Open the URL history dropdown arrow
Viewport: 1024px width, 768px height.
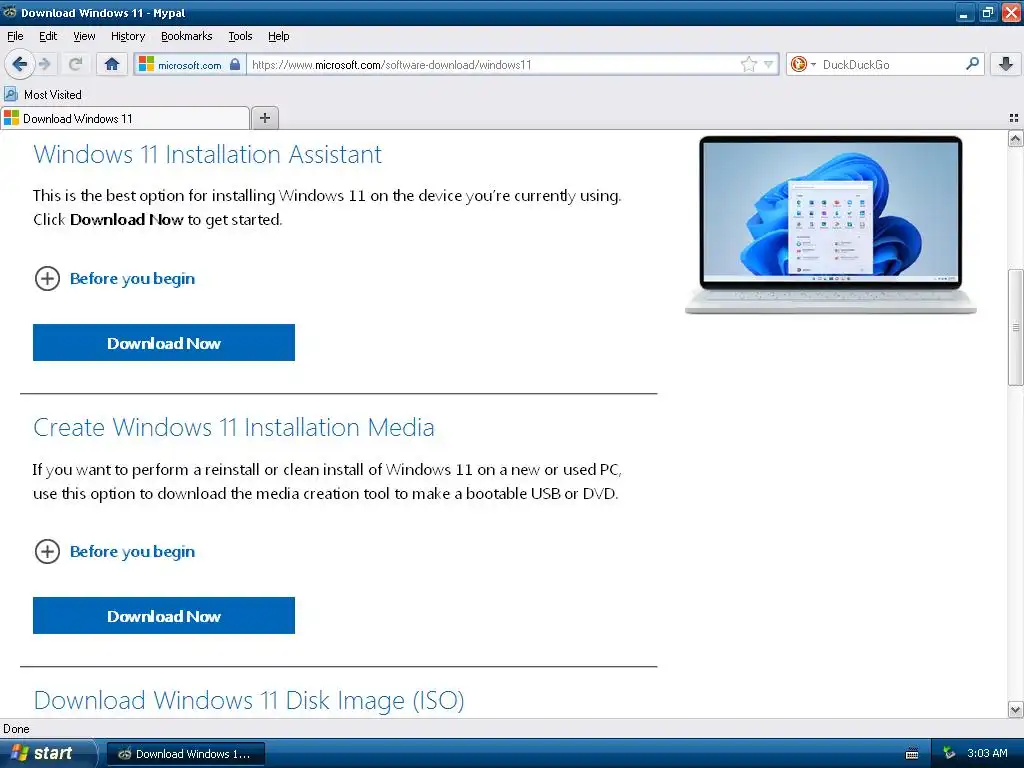coord(769,64)
